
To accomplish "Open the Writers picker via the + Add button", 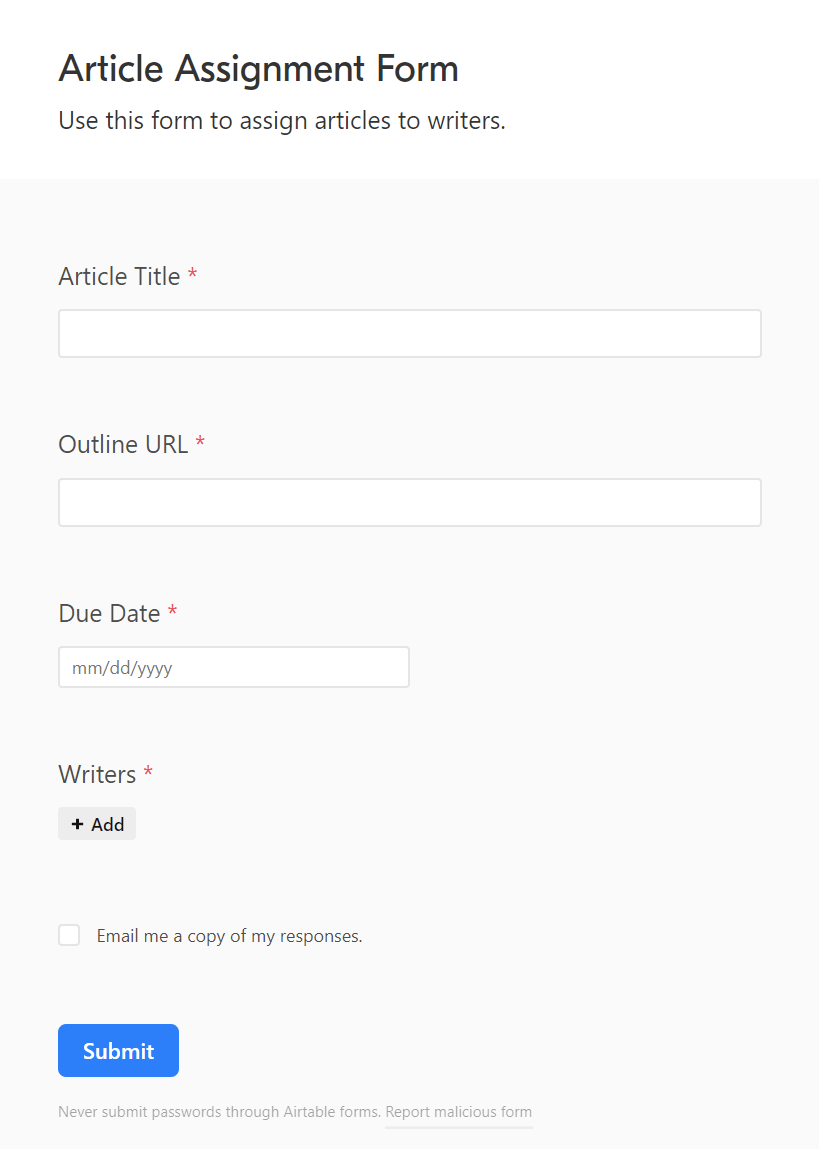I will (96, 823).
